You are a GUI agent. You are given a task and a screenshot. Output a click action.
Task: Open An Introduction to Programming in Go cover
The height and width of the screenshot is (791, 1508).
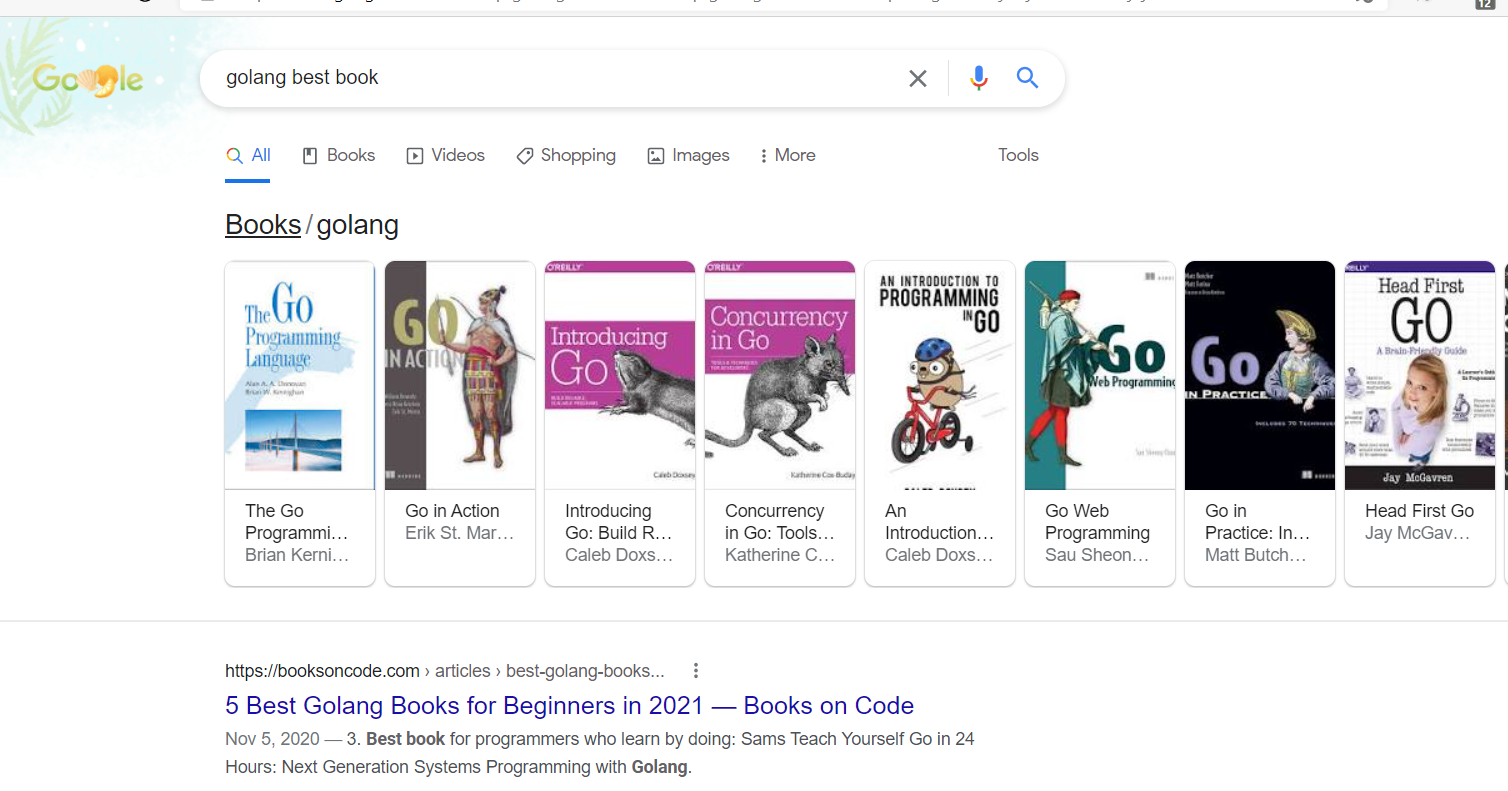(940, 376)
